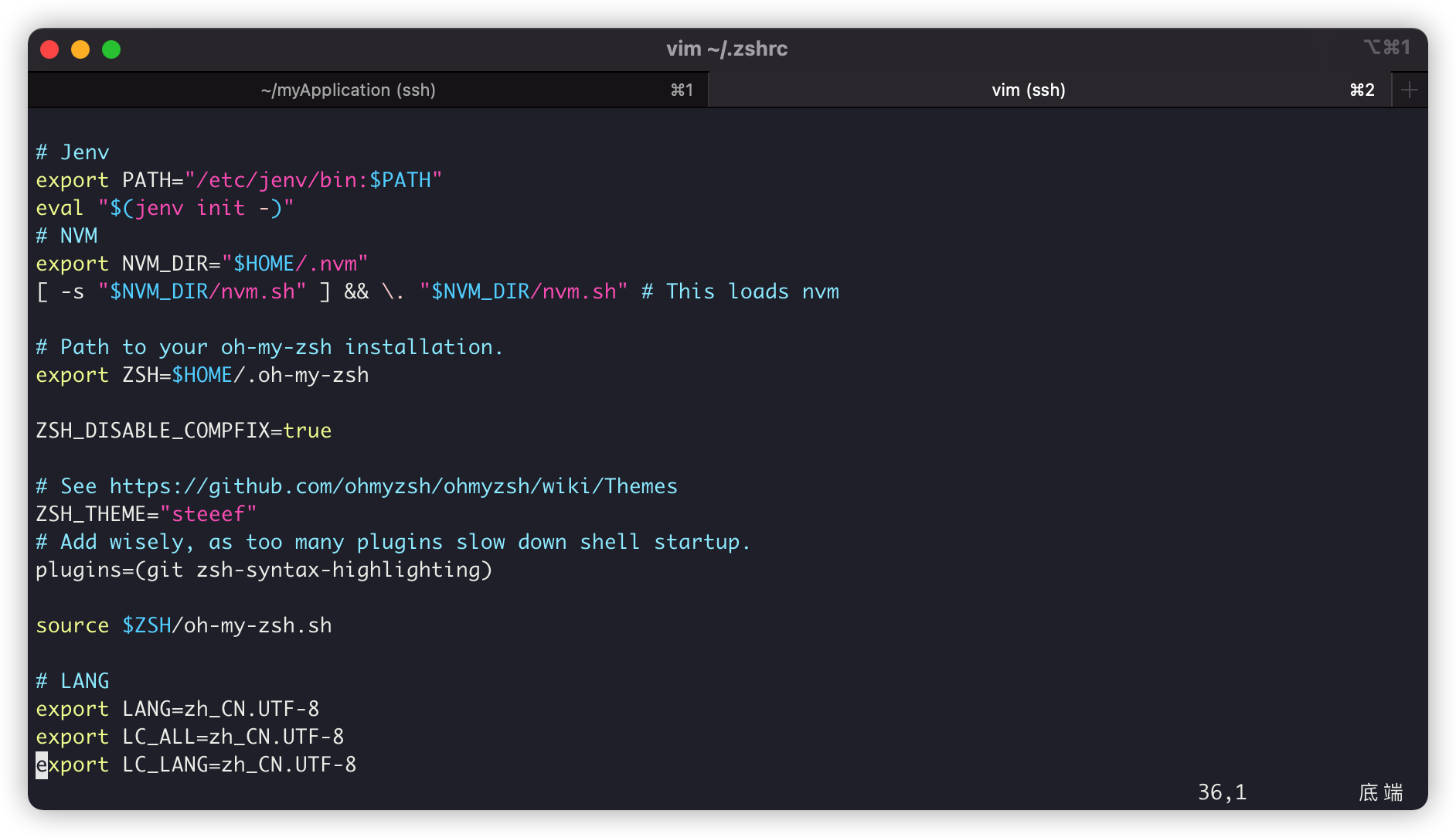
Task: Select the vim (ssh) tab
Action: pos(1049,90)
